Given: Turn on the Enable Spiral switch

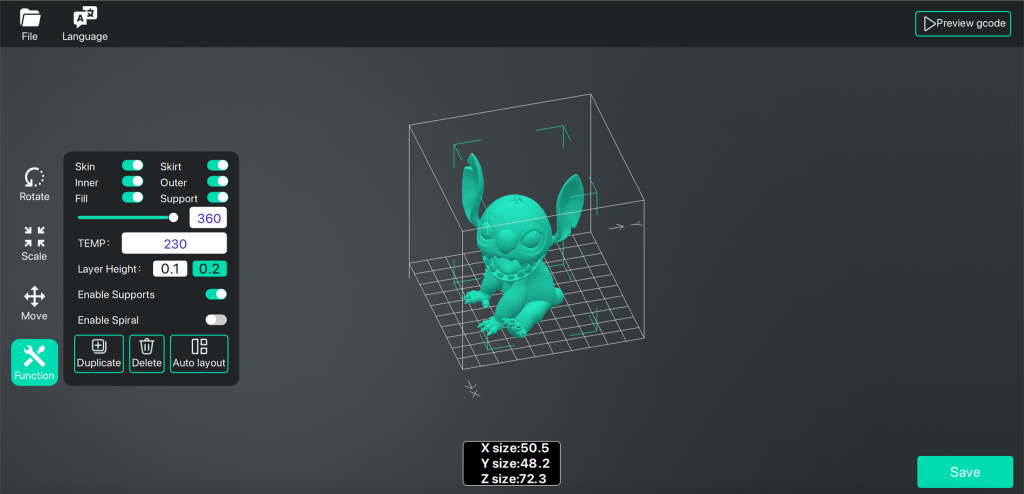Looking at the screenshot, I should click(216, 320).
